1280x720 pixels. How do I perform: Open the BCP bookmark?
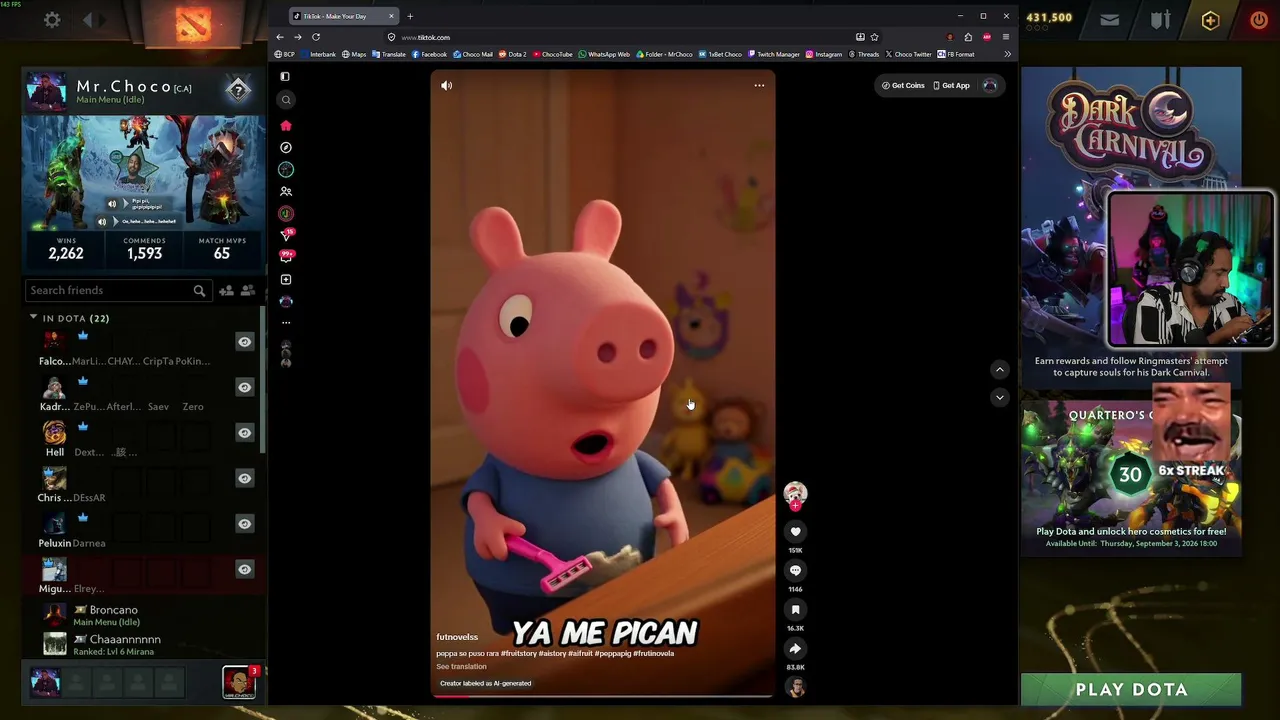click(x=285, y=54)
